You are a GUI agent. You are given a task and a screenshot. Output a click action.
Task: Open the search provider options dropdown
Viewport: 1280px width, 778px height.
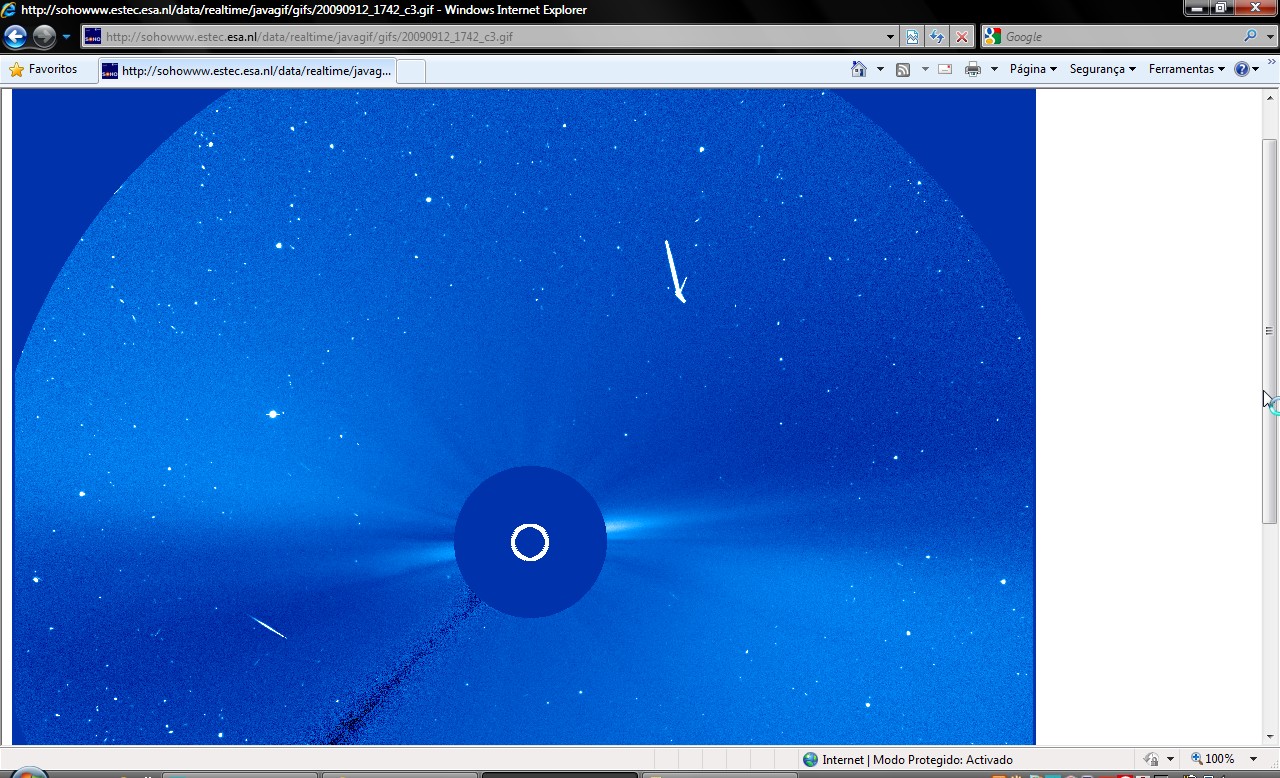pos(1269,37)
